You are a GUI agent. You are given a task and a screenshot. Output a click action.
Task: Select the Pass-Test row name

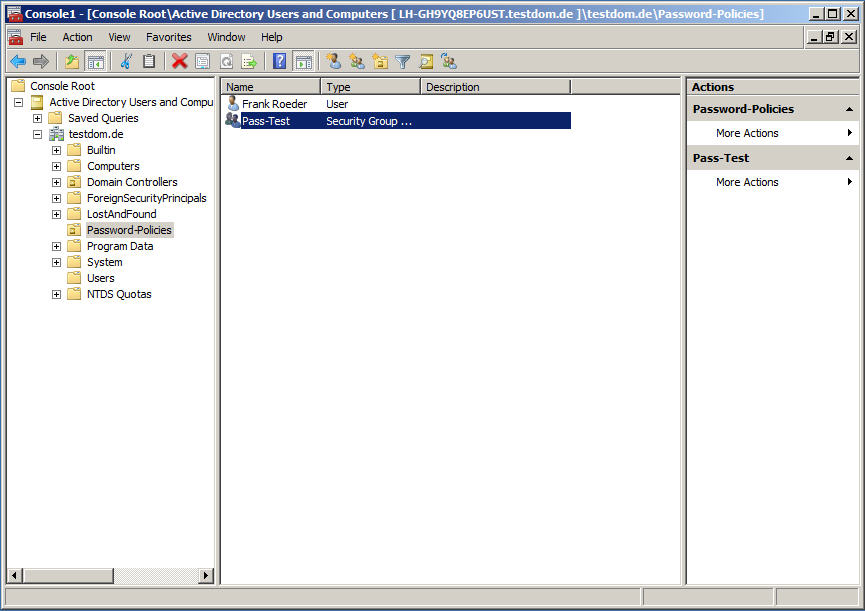(266, 121)
